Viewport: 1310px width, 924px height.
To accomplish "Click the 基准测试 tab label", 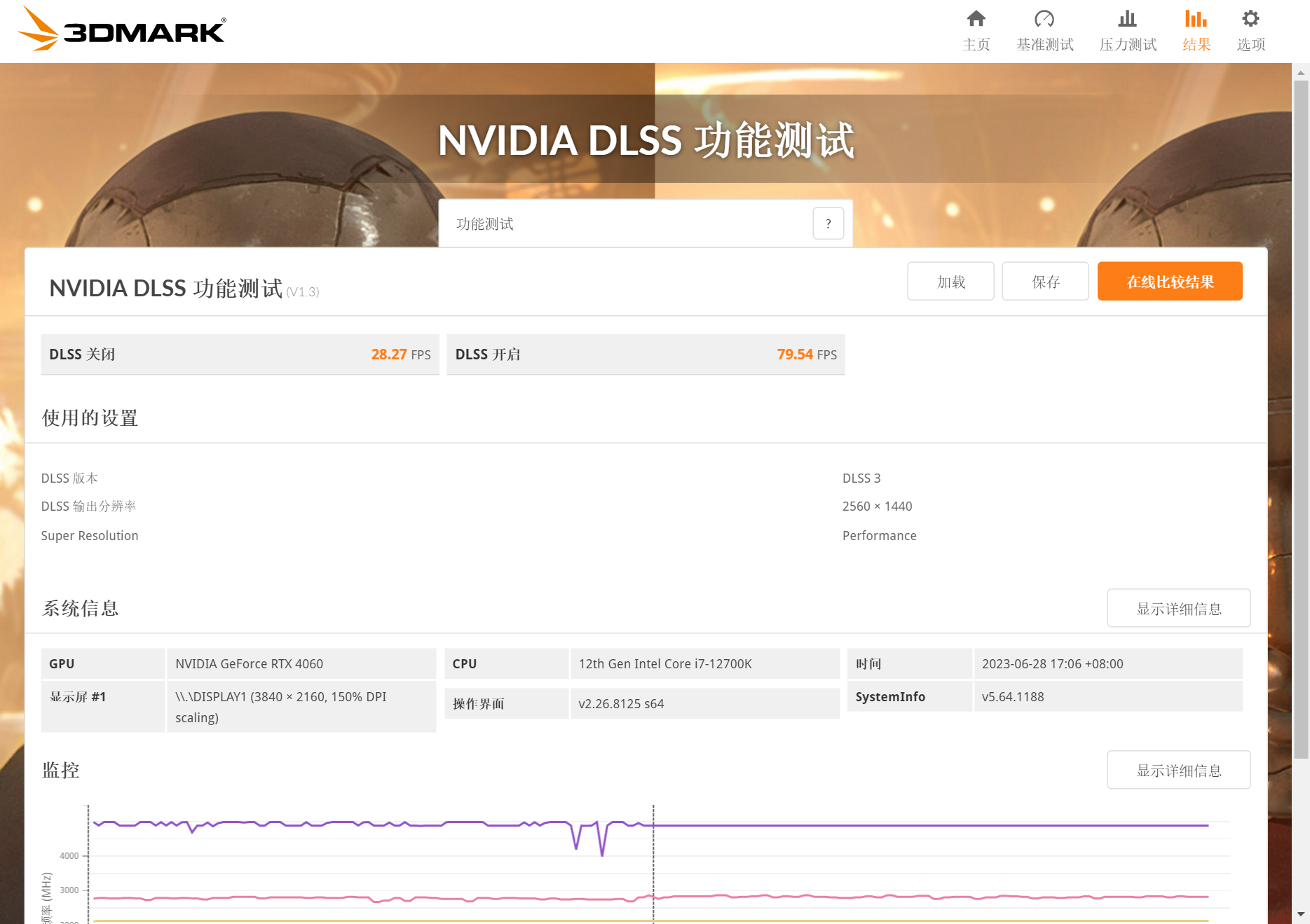I will point(1045,45).
